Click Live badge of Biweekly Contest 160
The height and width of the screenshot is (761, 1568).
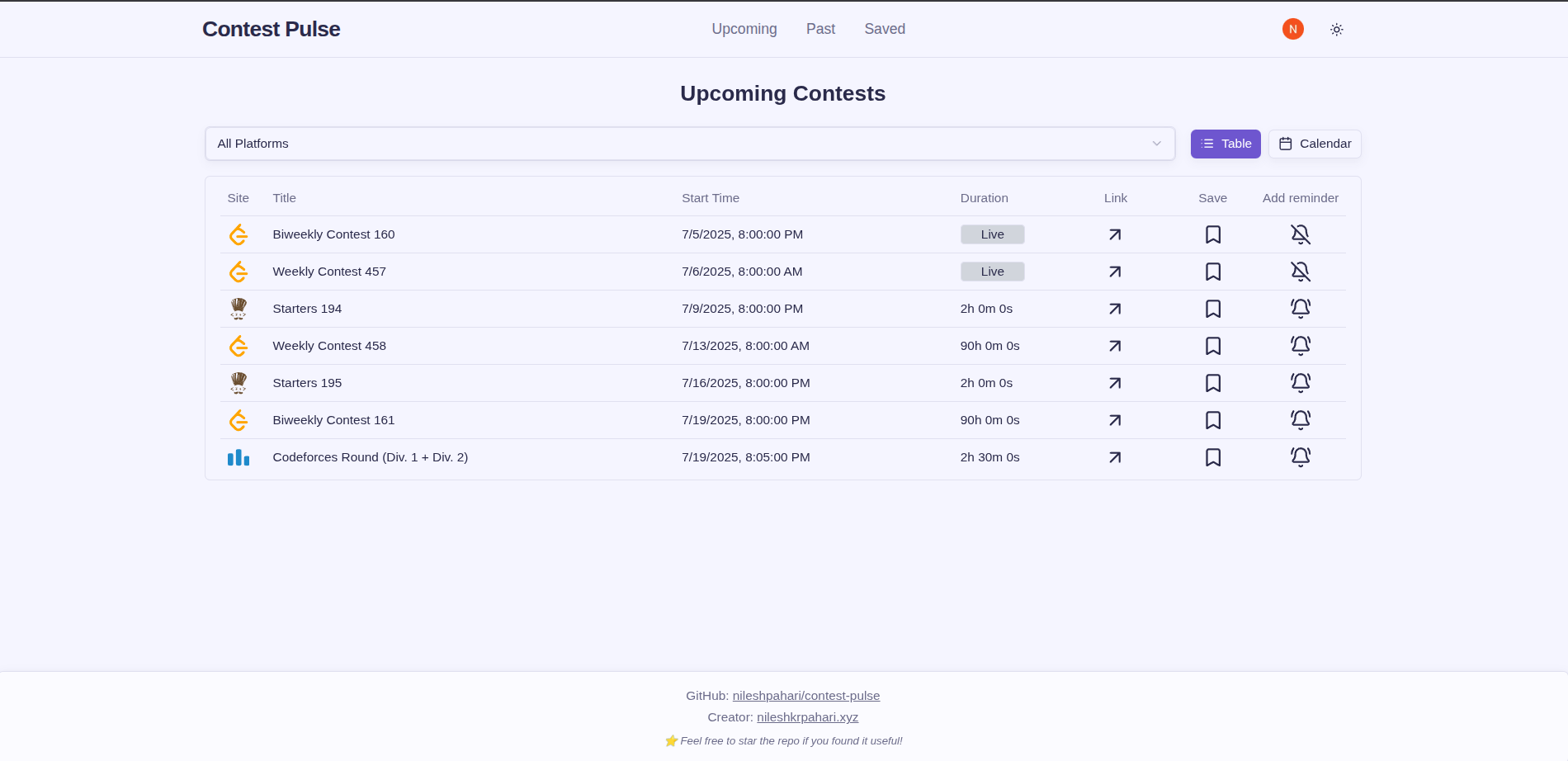click(993, 234)
